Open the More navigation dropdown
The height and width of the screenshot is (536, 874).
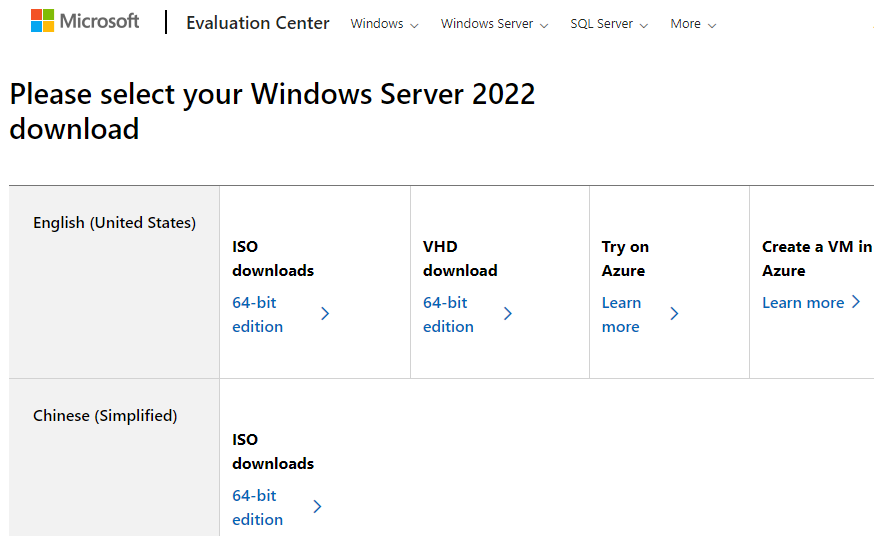click(686, 24)
